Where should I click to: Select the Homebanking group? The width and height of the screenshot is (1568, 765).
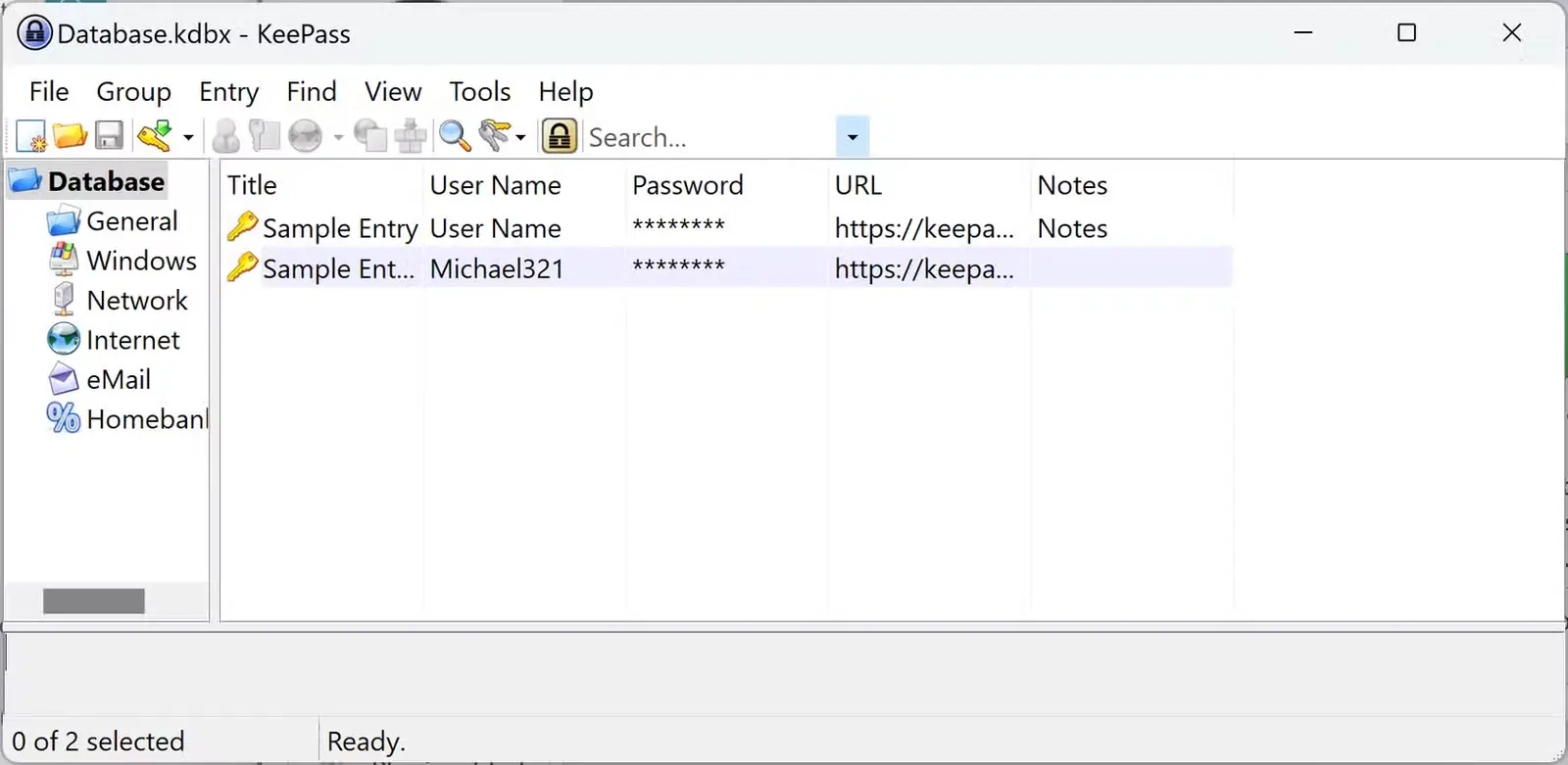(x=147, y=419)
